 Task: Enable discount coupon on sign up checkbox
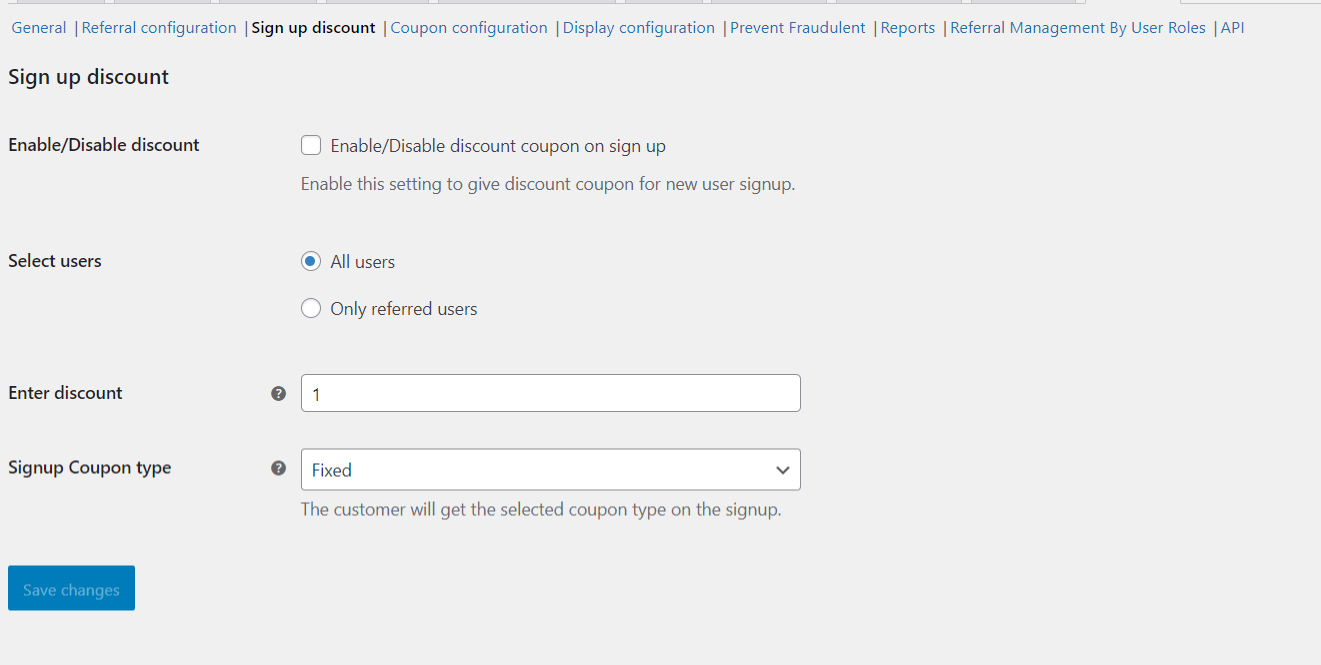(x=311, y=146)
